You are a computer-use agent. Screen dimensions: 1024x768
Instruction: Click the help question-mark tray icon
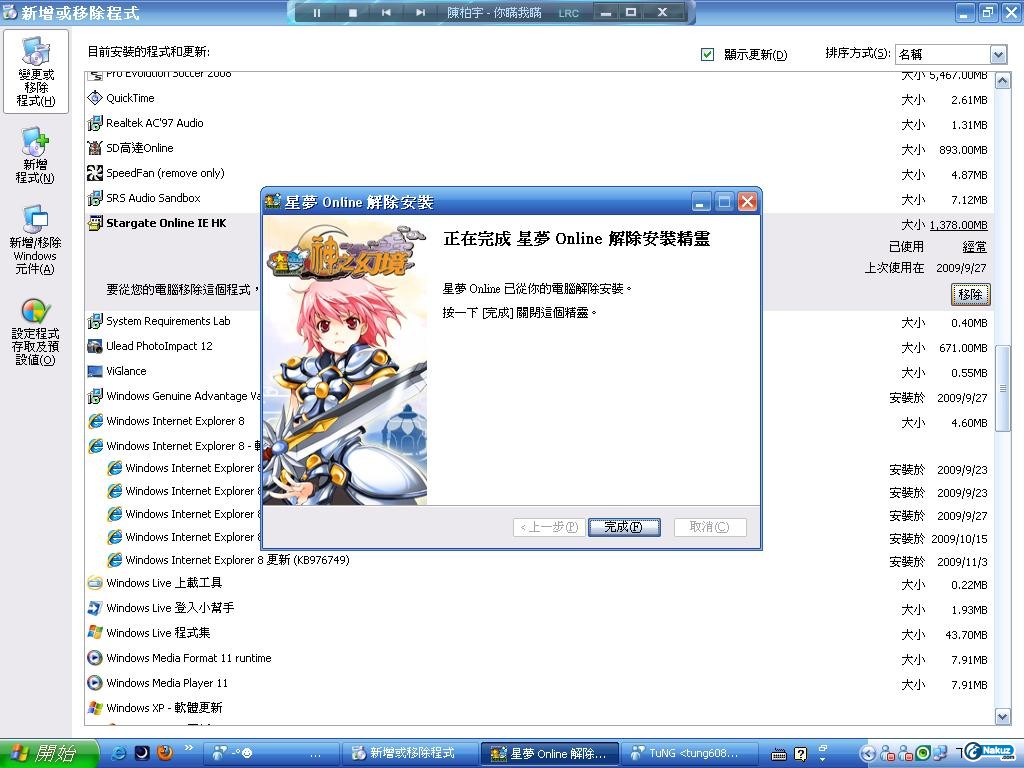click(801, 754)
